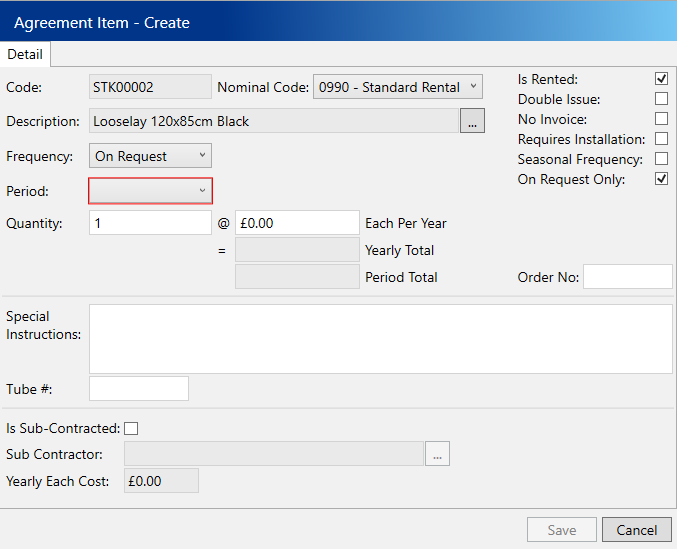Click into the Quantity field

[x=150, y=223]
